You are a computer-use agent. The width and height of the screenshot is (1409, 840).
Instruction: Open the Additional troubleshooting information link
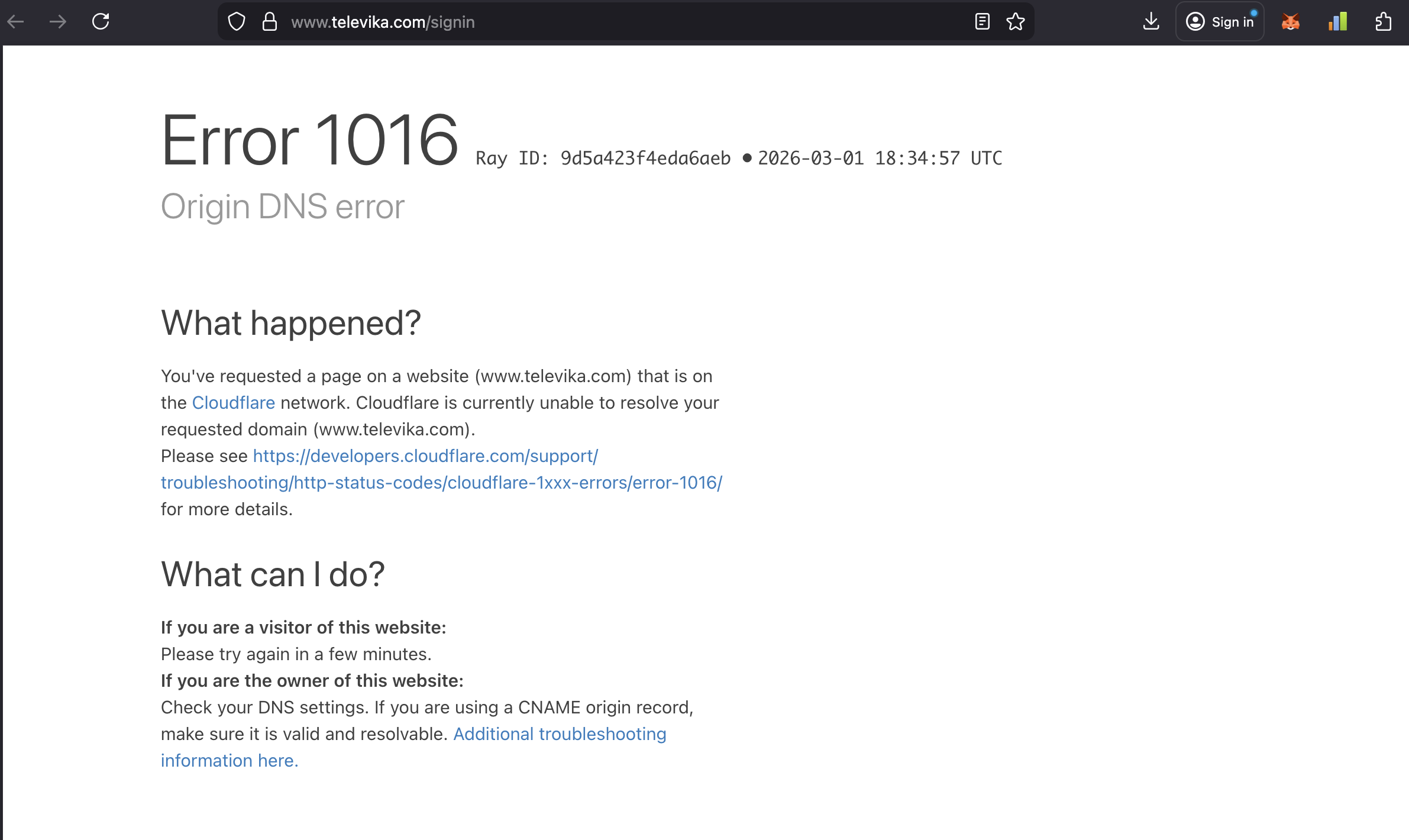click(x=560, y=734)
